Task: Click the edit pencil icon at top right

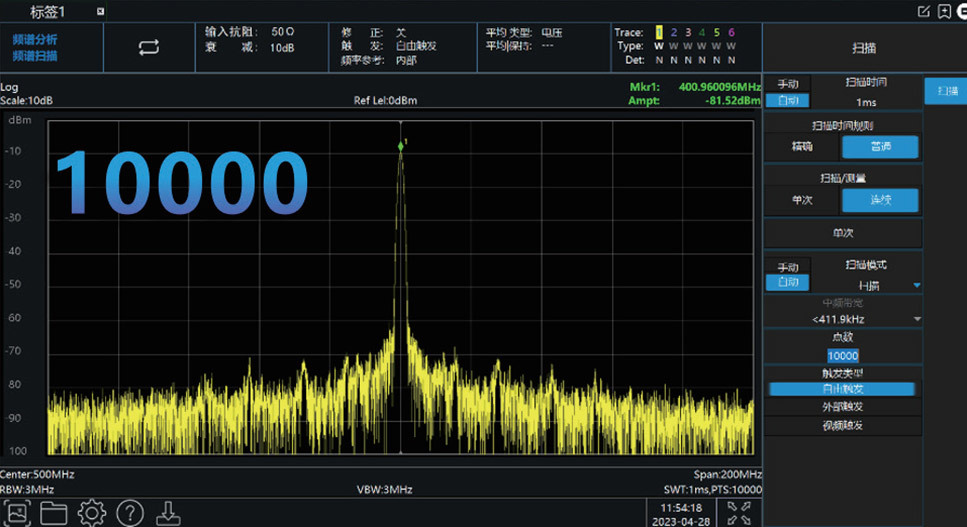Action: point(923,11)
